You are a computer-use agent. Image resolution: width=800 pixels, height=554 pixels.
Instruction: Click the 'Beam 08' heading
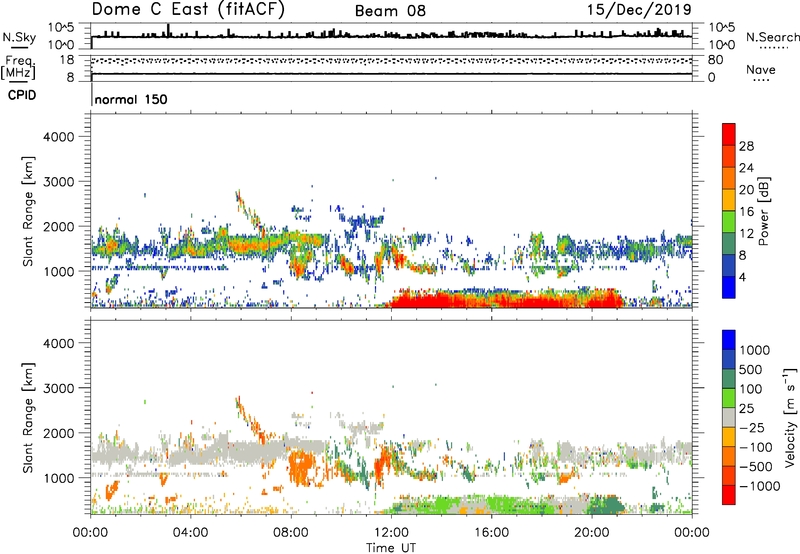390,11
